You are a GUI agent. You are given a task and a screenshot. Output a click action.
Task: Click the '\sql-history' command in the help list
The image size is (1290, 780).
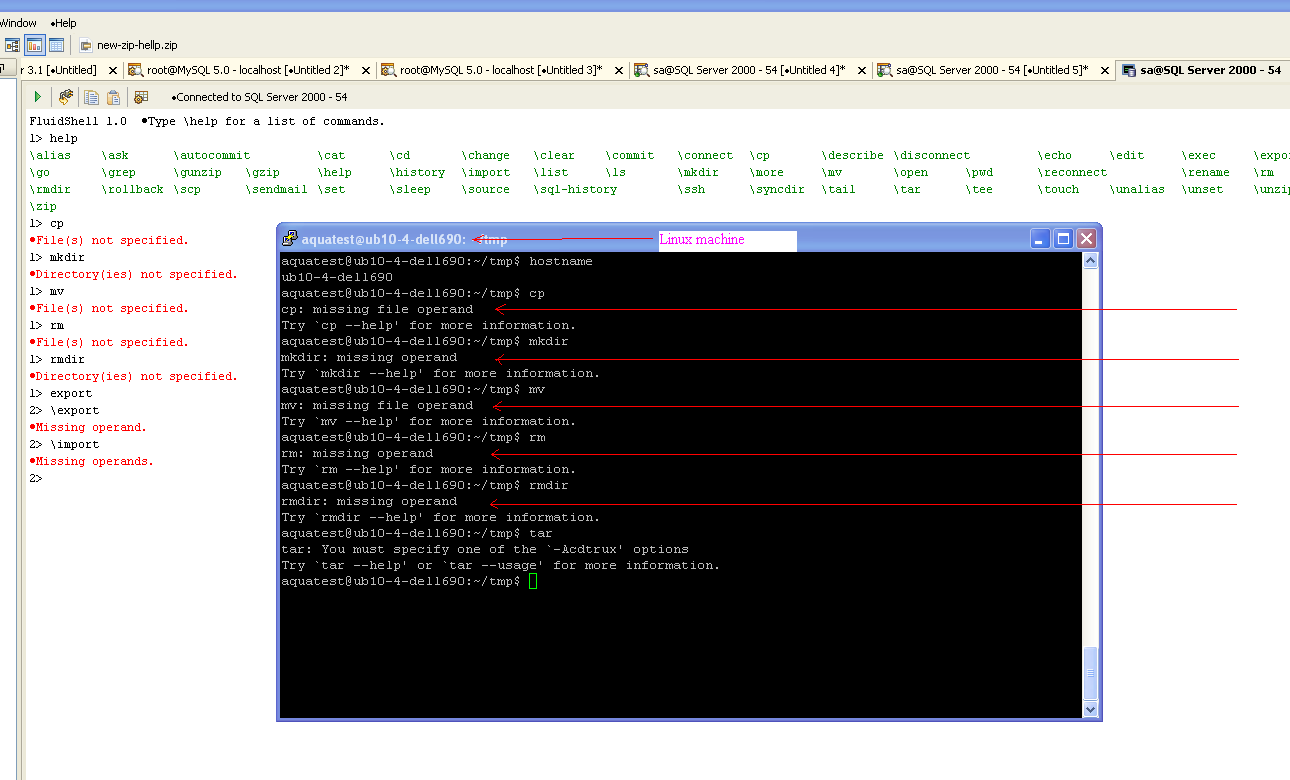coord(576,189)
